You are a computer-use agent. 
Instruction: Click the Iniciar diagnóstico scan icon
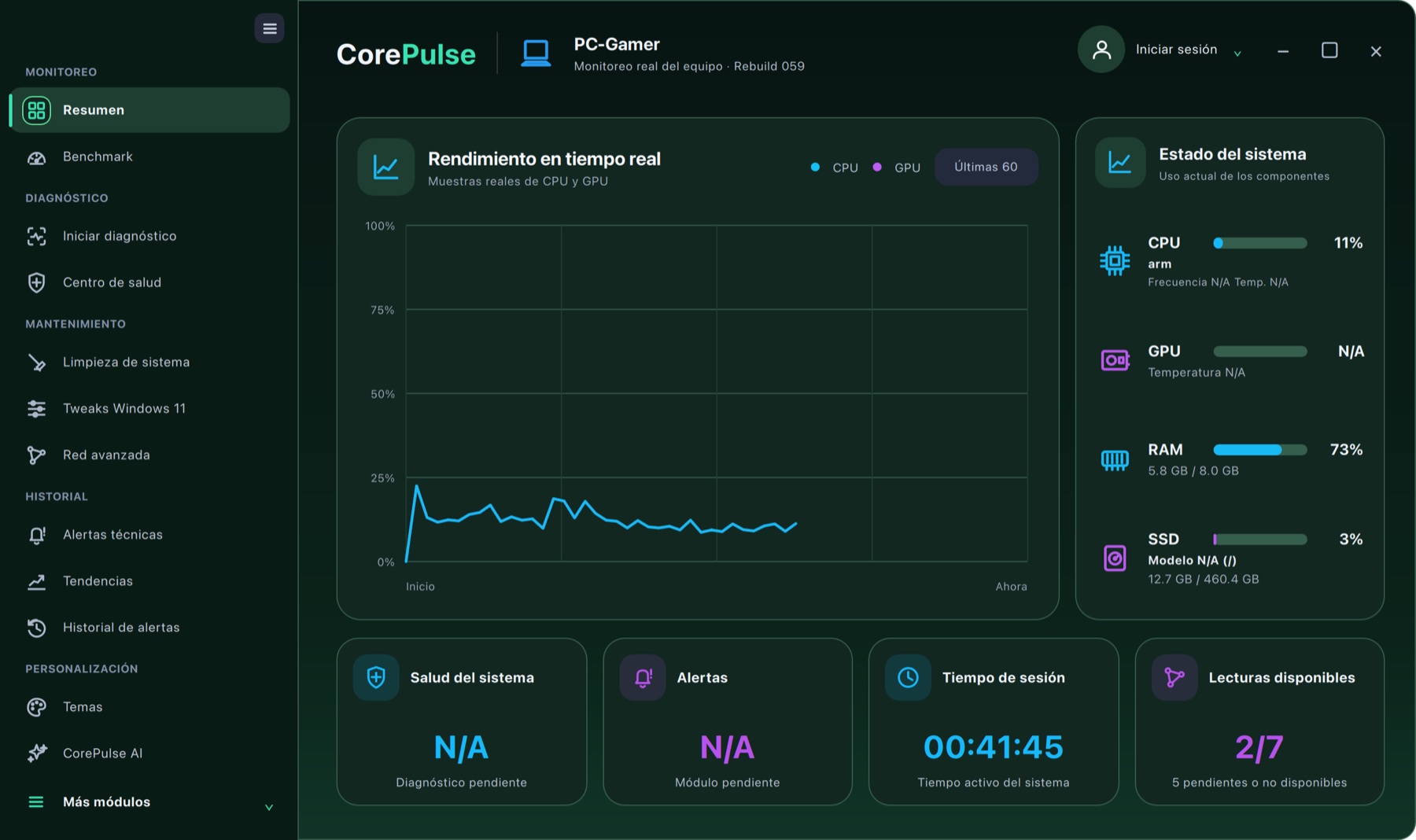point(37,236)
